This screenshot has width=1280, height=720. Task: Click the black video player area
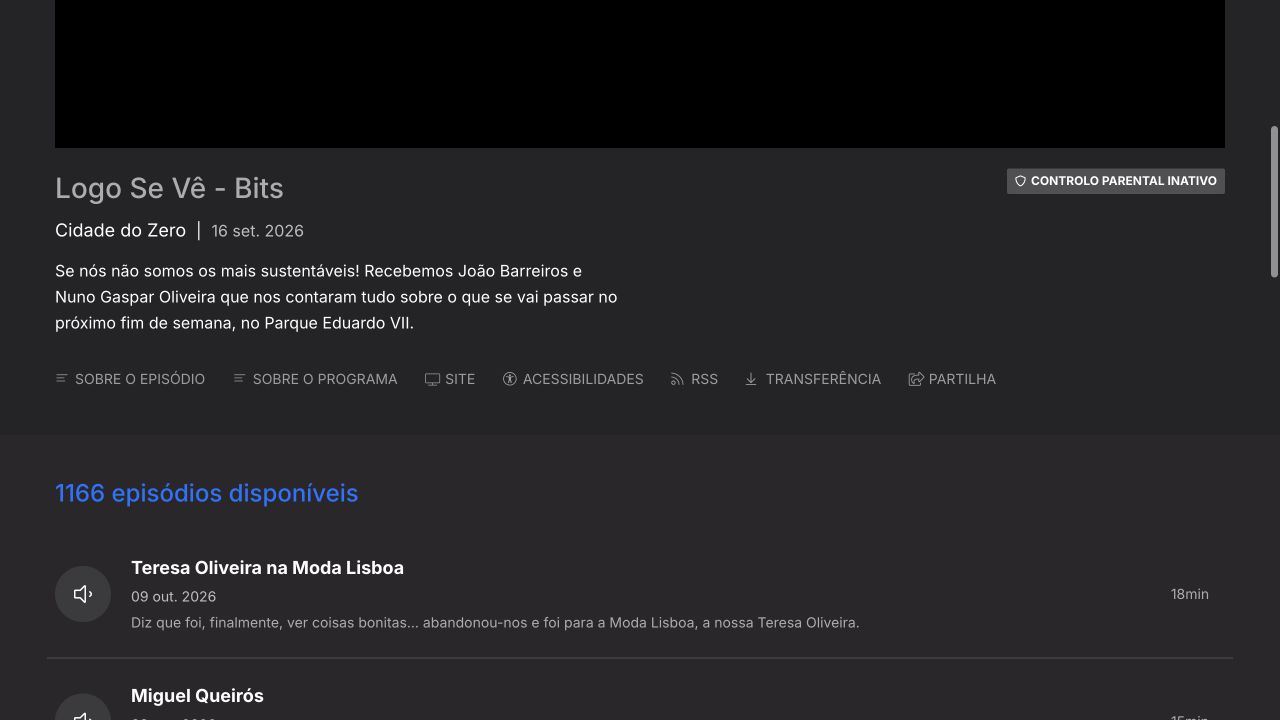click(x=640, y=74)
